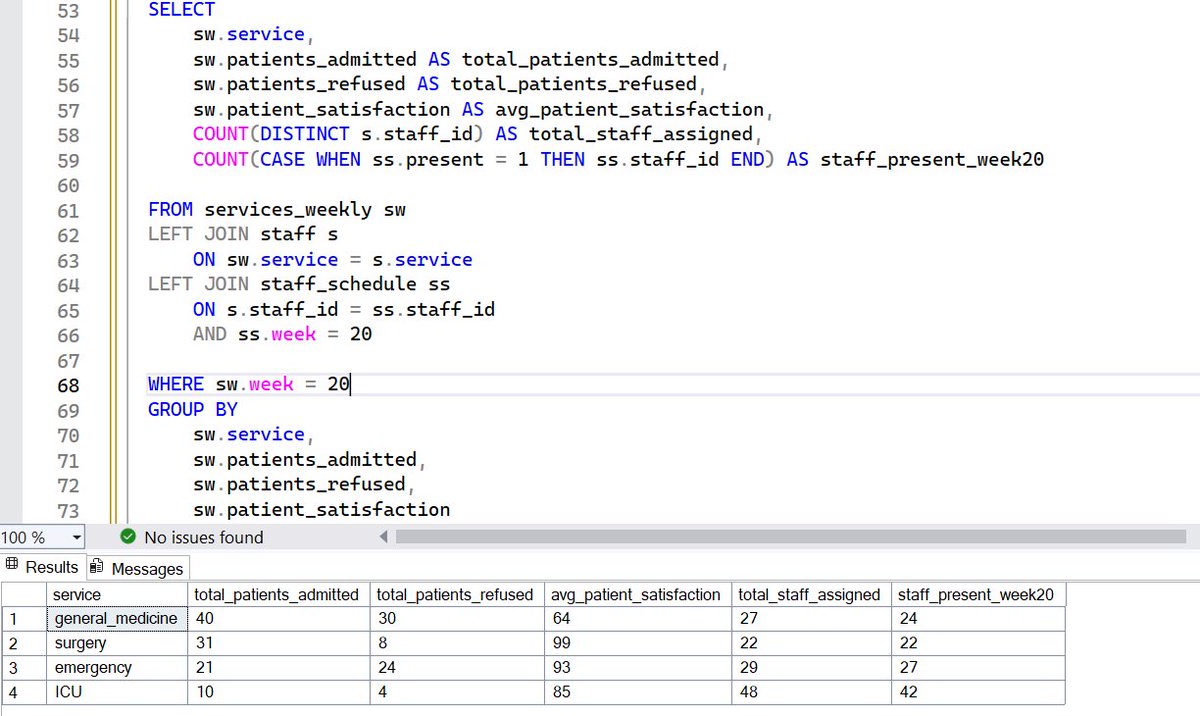The height and width of the screenshot is (716, 1200).
Task: Click staff assigned value 22 for surgery
Action: tap(811, 643)
